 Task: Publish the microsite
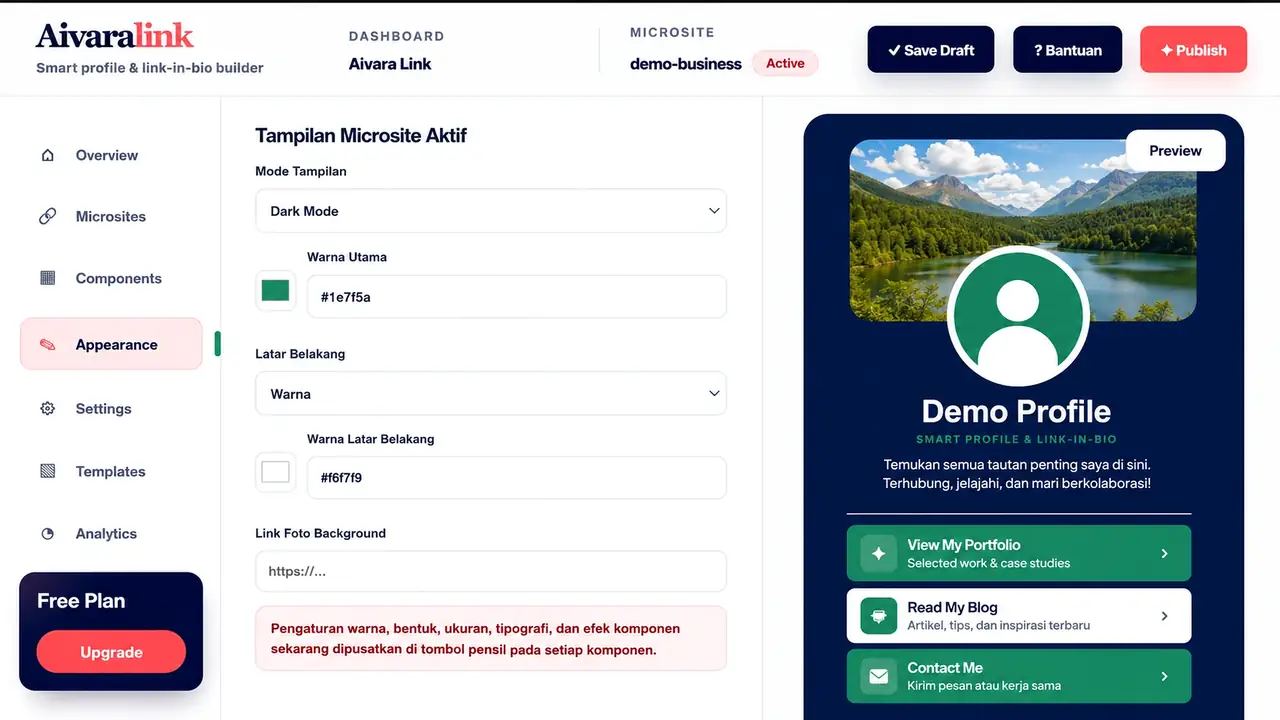(1193, 50)
